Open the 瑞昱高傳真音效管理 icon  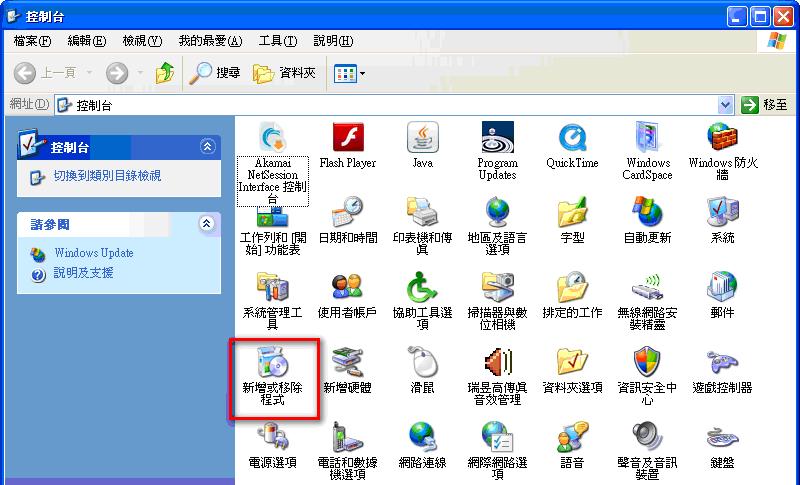click(x=497, y=362)
